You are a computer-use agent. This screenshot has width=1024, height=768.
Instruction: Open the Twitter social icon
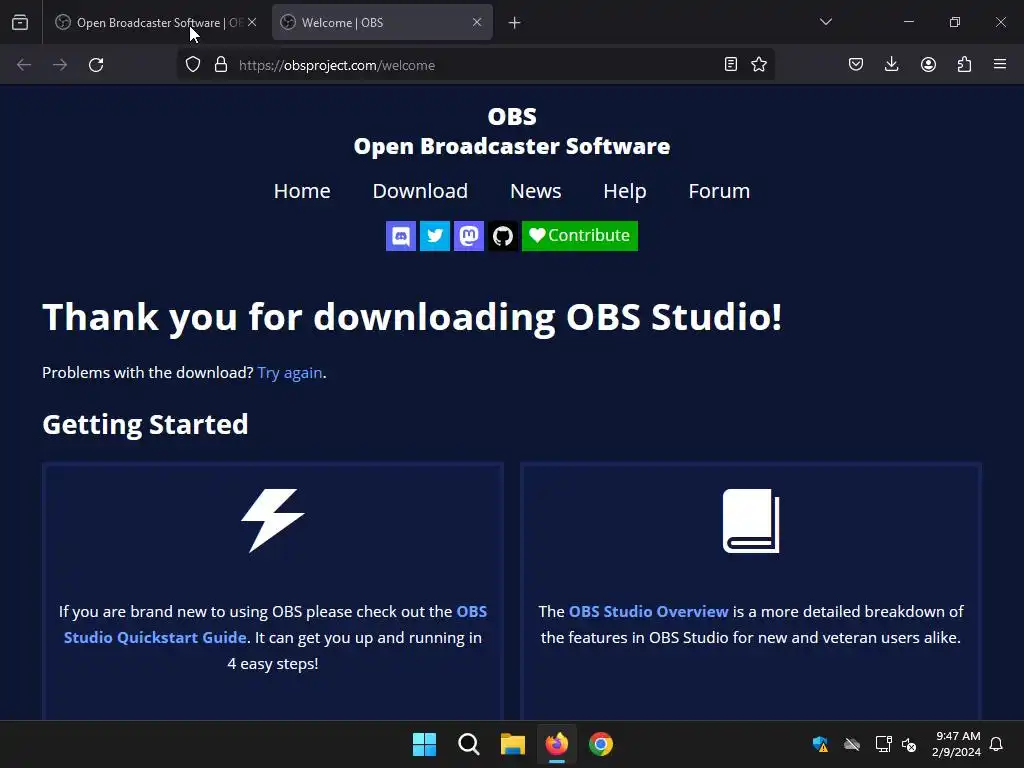point(434,236)
